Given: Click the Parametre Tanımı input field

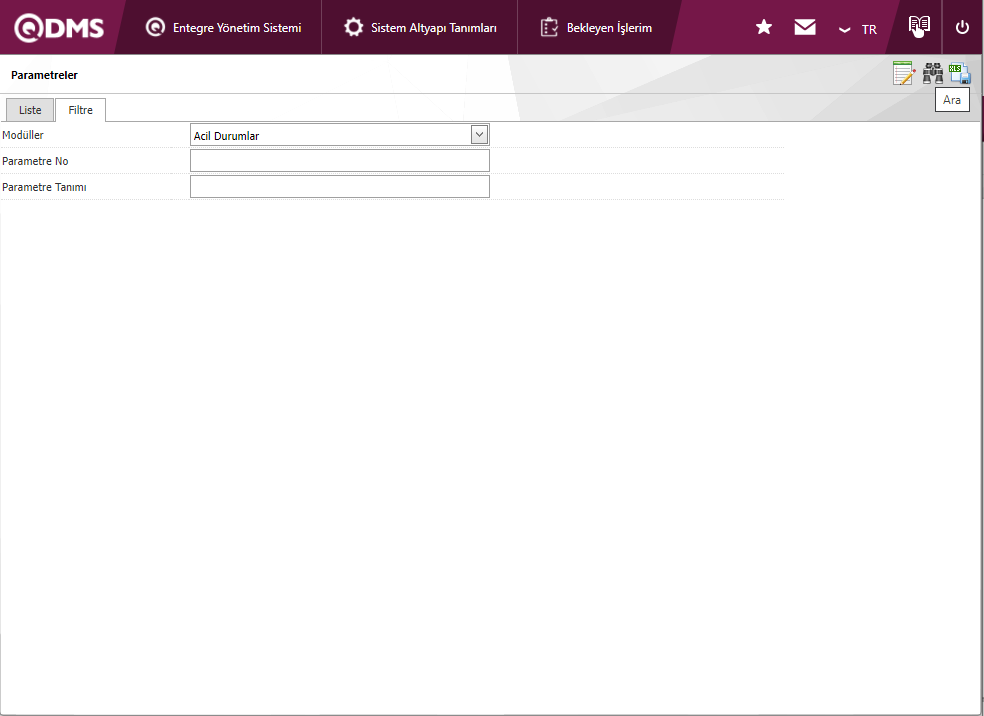Looking at the screenshot, I should (x=340, y=186).
